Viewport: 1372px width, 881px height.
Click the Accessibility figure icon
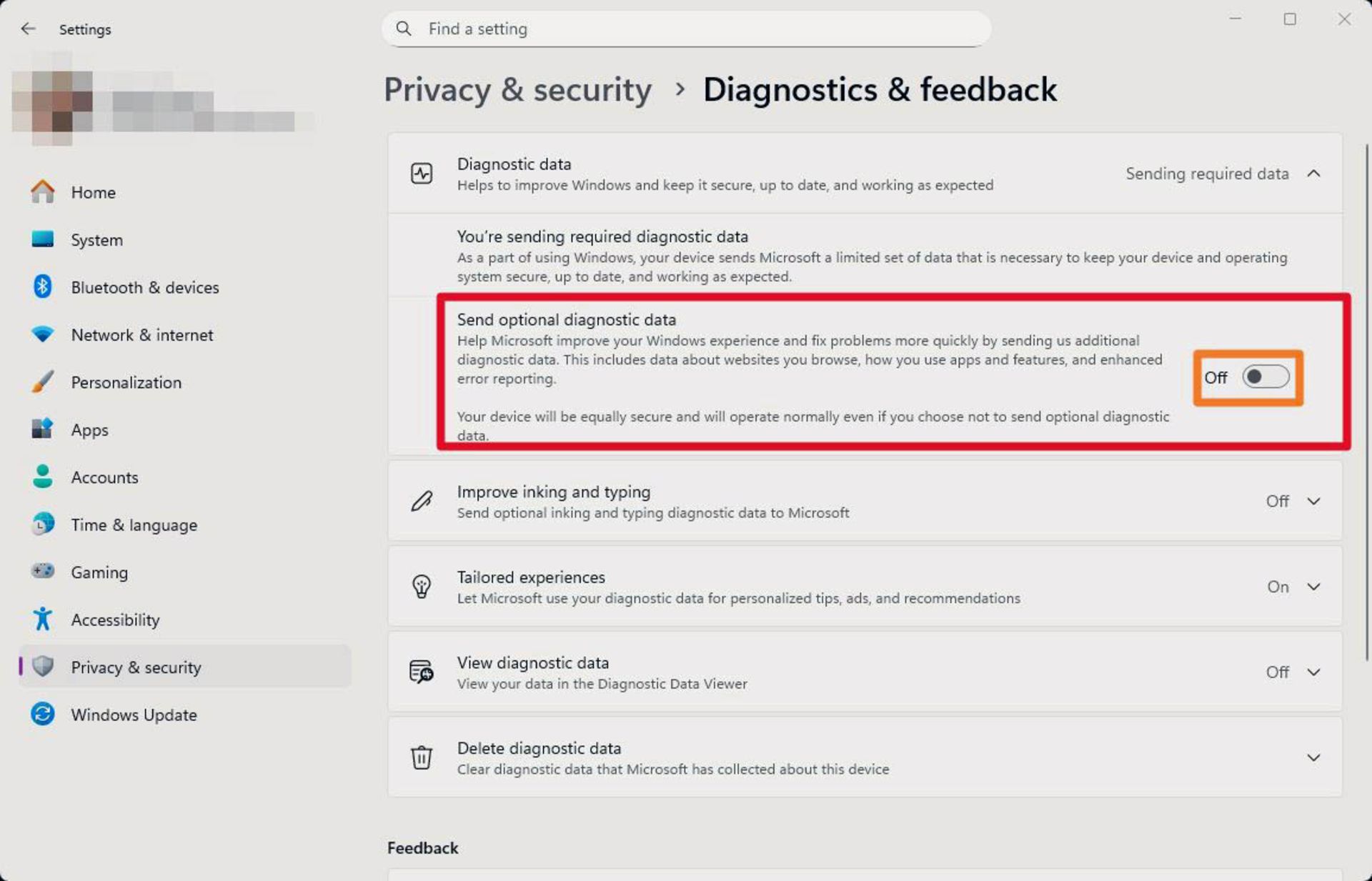pos(43,619)
